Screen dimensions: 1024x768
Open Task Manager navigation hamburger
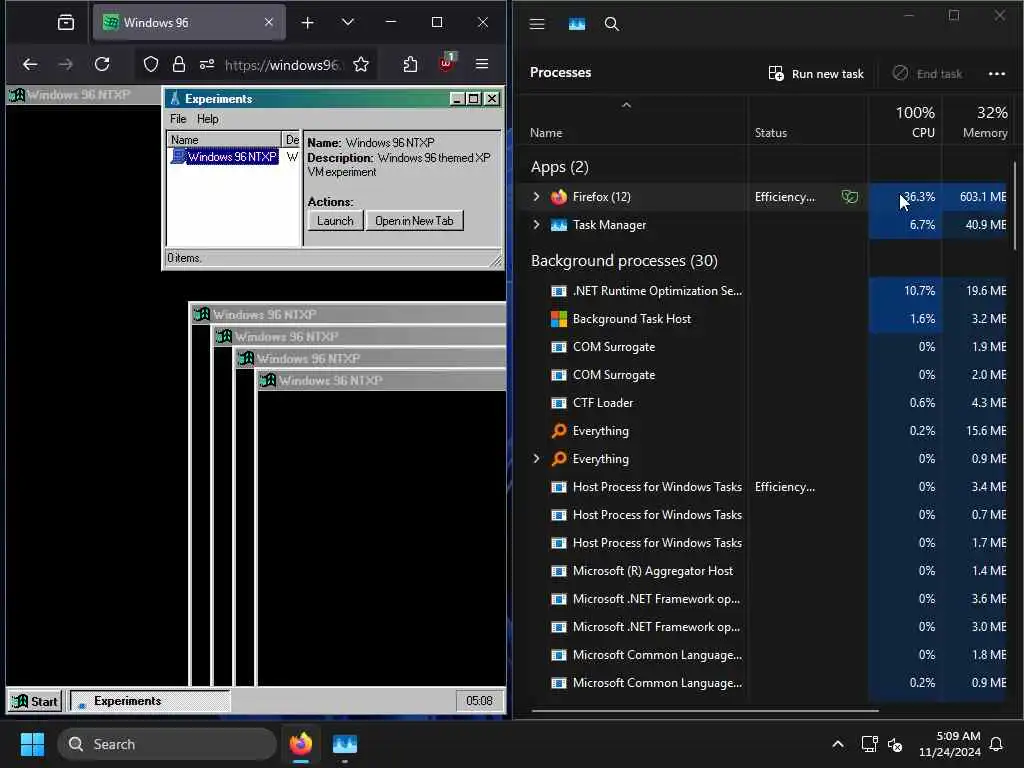537,24
